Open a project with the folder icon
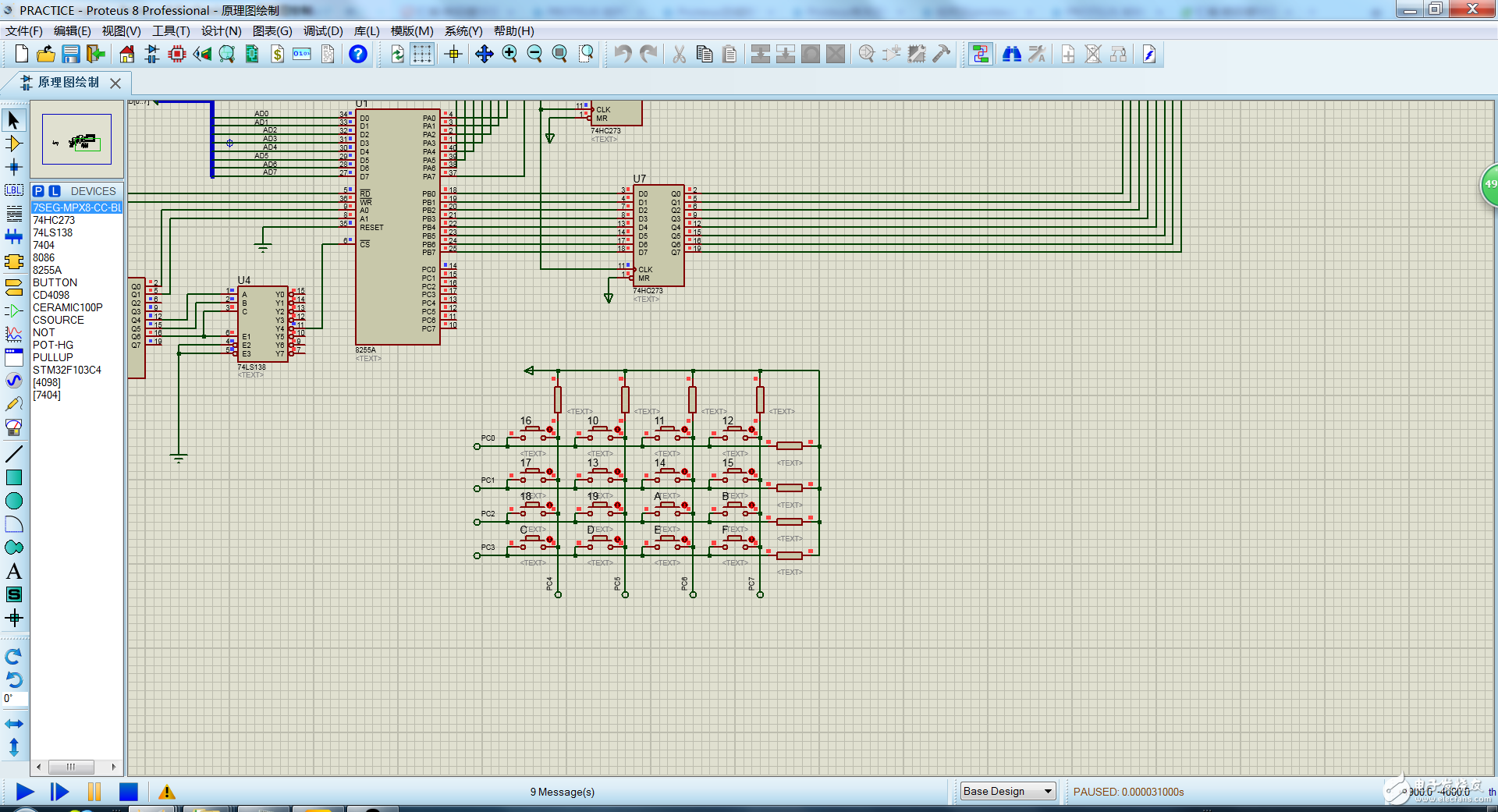Image resolution: width=1498 pixels, height=812 pixels. [x=46, y=54]
